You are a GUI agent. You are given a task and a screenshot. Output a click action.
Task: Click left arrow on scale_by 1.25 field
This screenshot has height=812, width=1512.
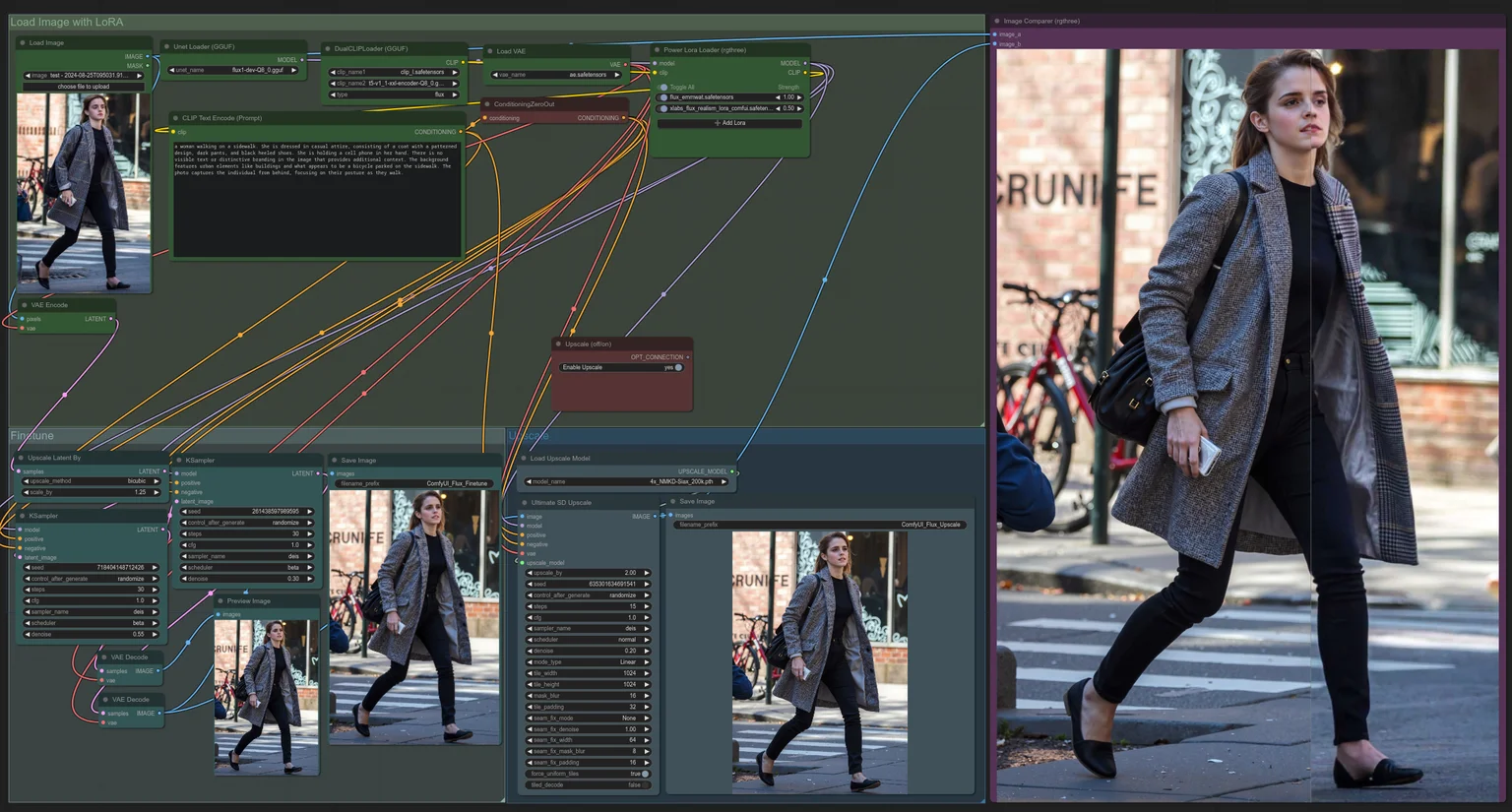tap(27, 492)
